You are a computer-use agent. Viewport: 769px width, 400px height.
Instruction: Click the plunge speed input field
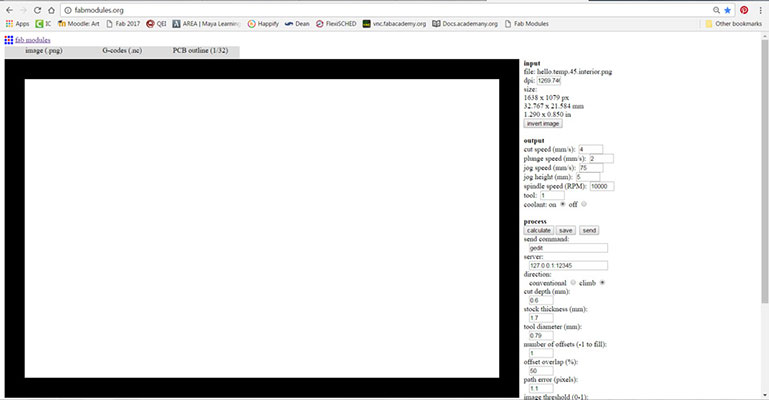click(x=601, y=159)
